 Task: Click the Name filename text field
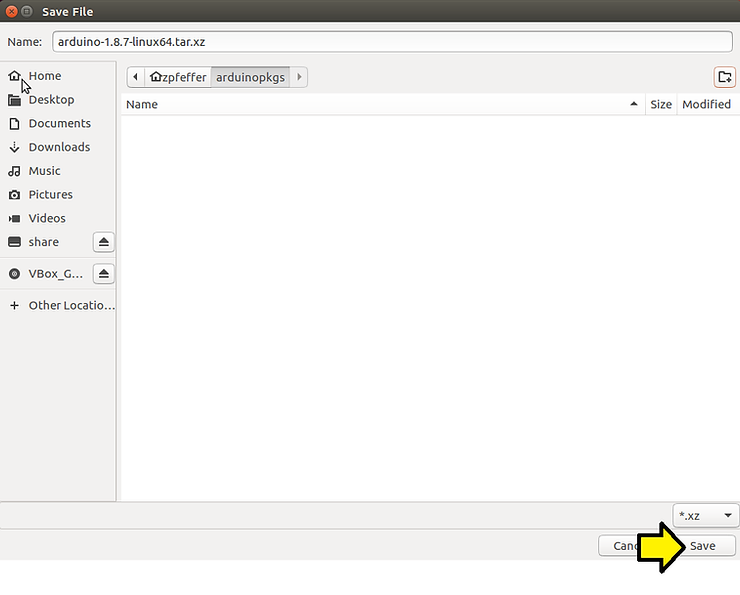click(392, 41)
